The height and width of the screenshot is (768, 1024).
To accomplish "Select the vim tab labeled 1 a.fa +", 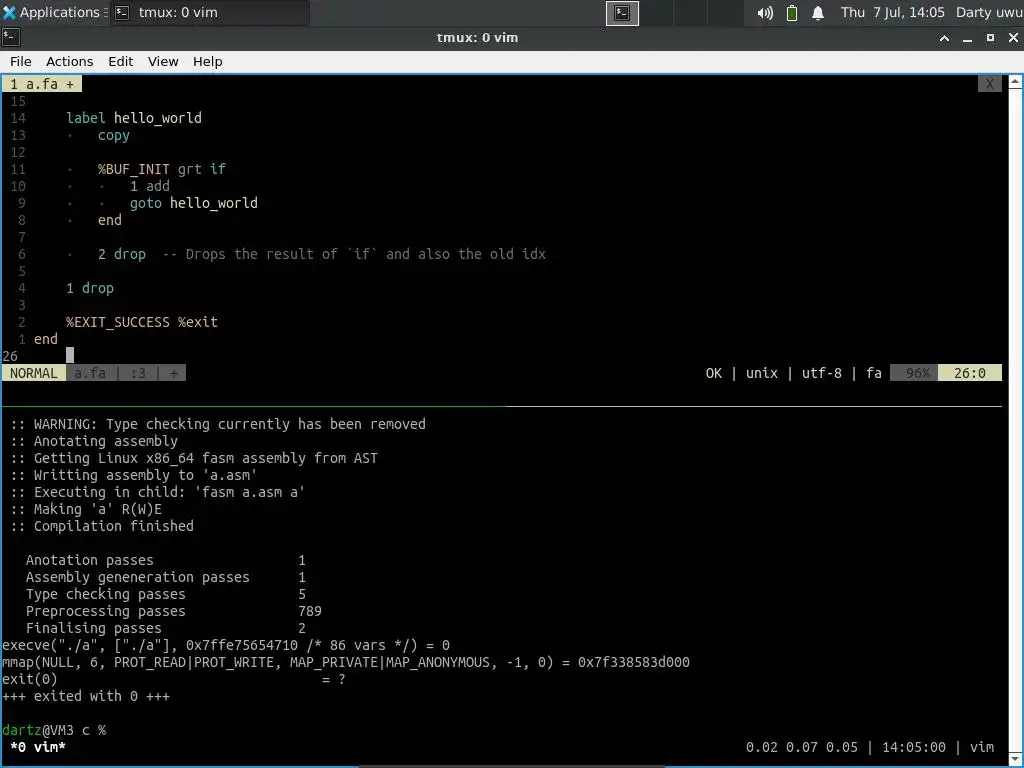I will point(42,84).
